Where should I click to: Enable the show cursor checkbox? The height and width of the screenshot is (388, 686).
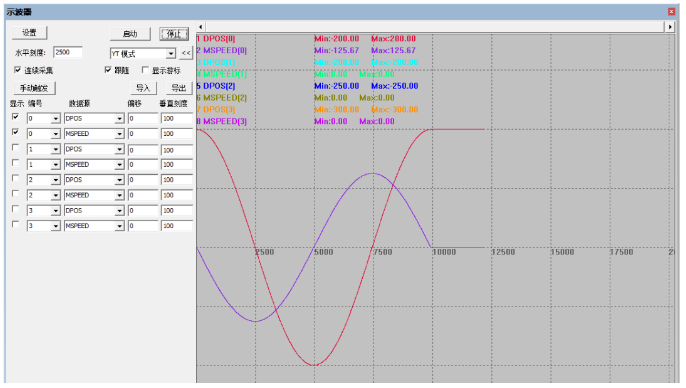145,70
